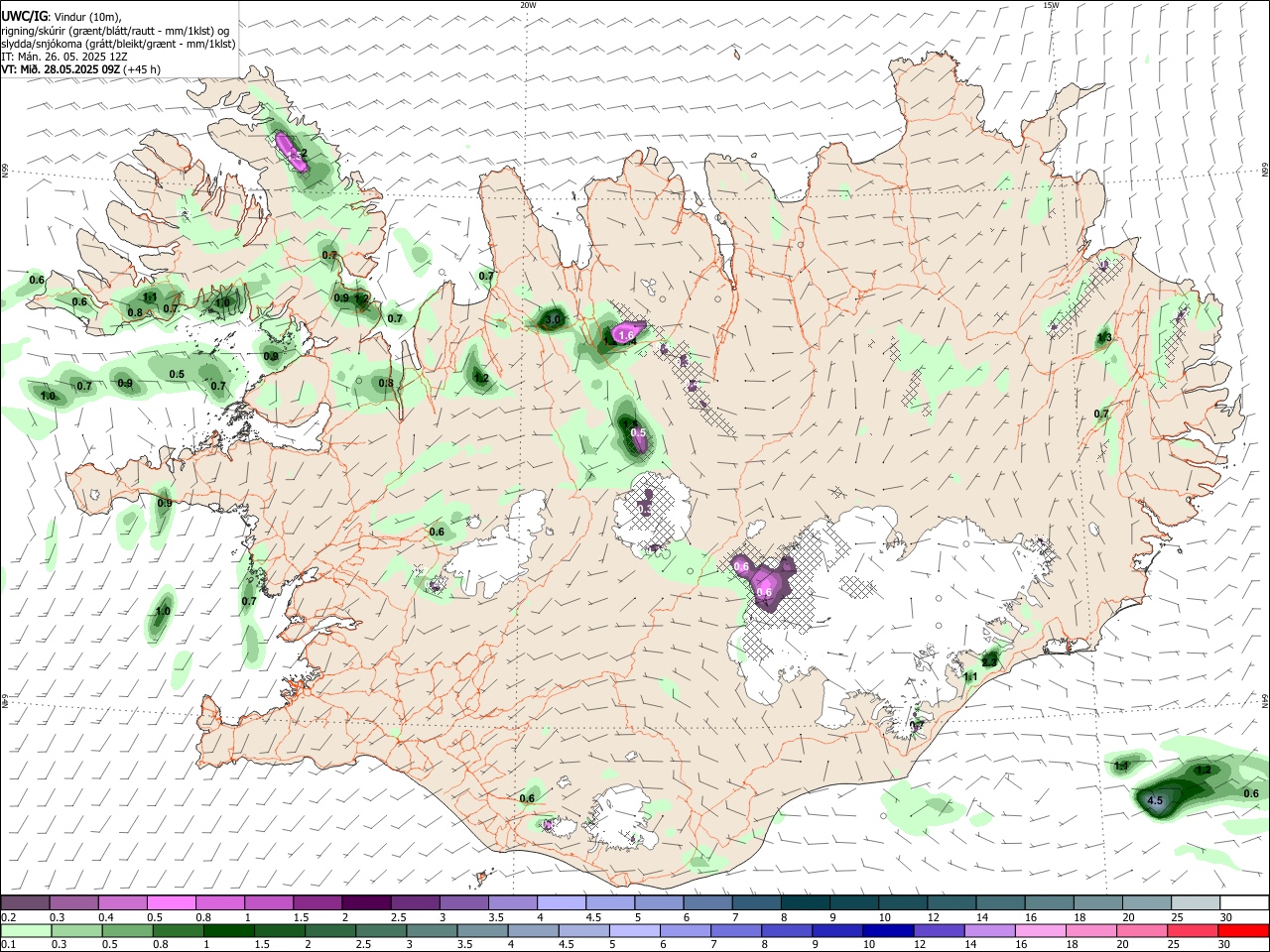Click the '3.0' precipitation value on the map
The height and width of the screenshot is (952, 1270).
554,319
